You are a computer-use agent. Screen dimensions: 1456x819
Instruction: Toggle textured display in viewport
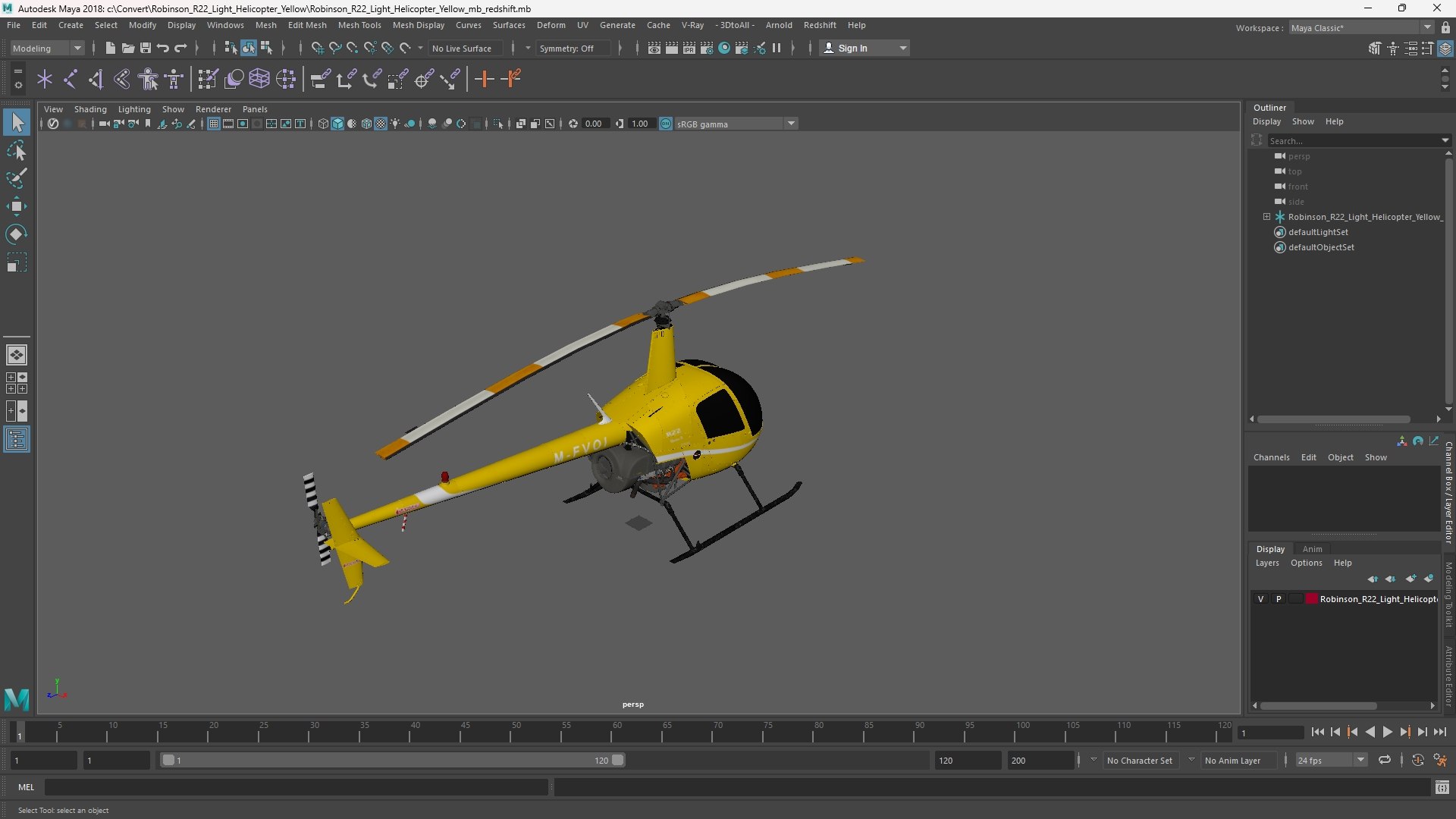pyautogui.click(x=381, y=124)
